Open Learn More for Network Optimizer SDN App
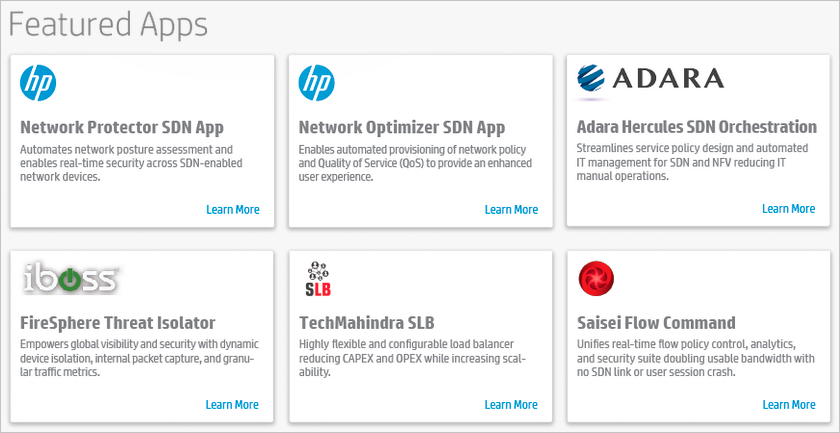The height and width of the screenshot is (433, 840). pyautogui.click(x=511, y=210)
